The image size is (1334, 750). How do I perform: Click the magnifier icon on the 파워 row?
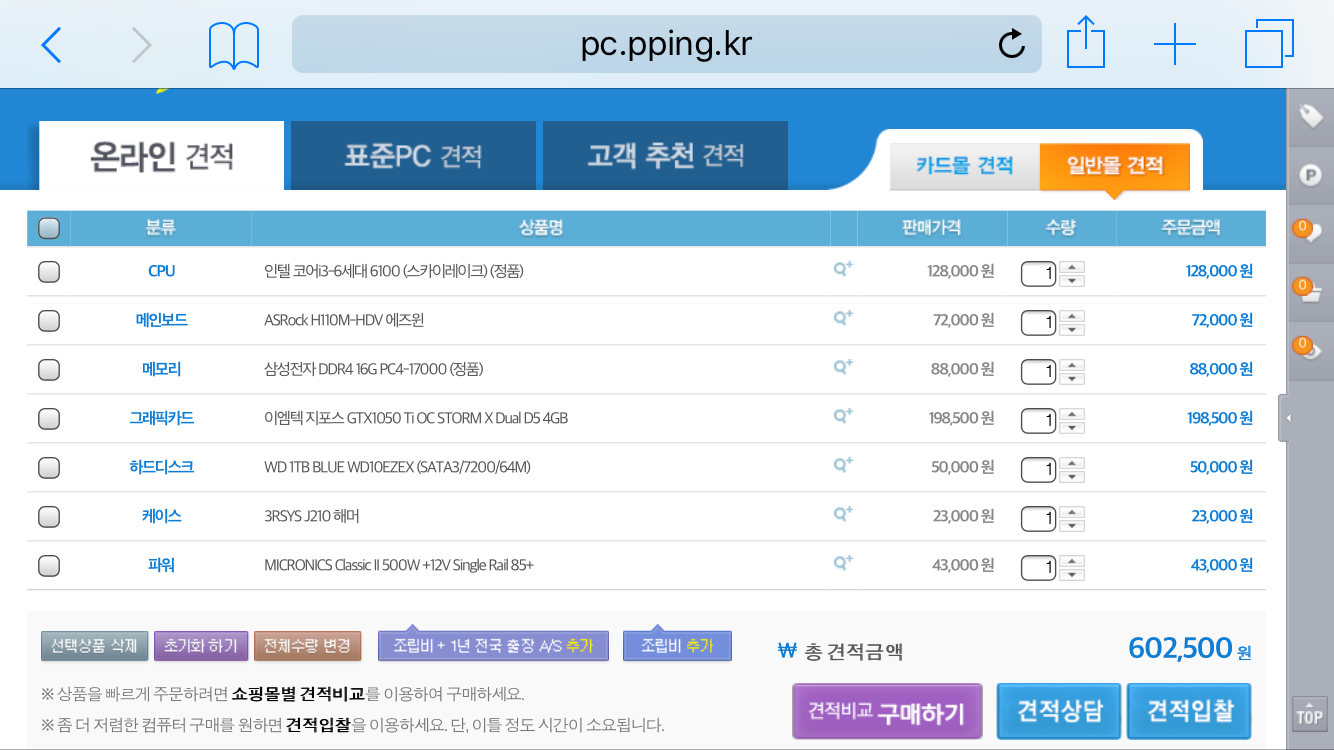[843, 563]
